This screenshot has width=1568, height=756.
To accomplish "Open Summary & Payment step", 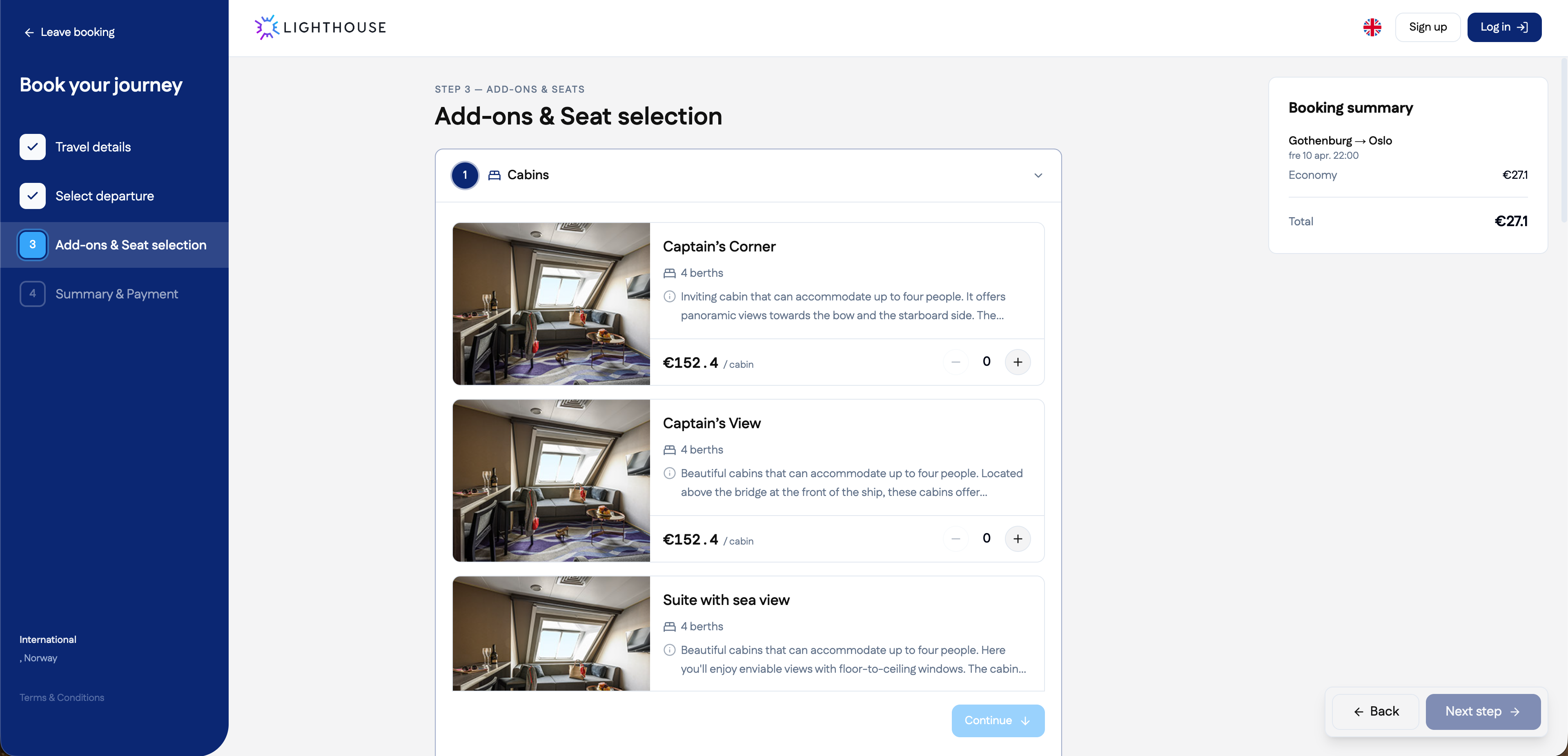I will (x=116, y=294).
